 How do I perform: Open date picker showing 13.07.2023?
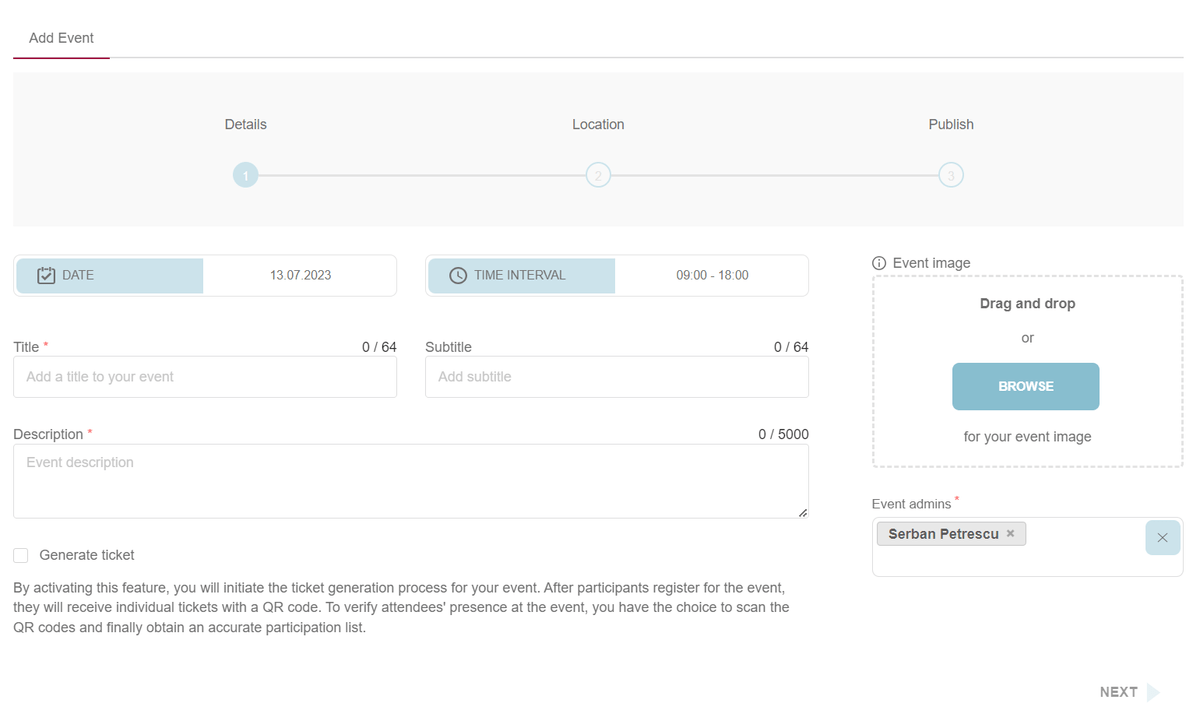300,275
